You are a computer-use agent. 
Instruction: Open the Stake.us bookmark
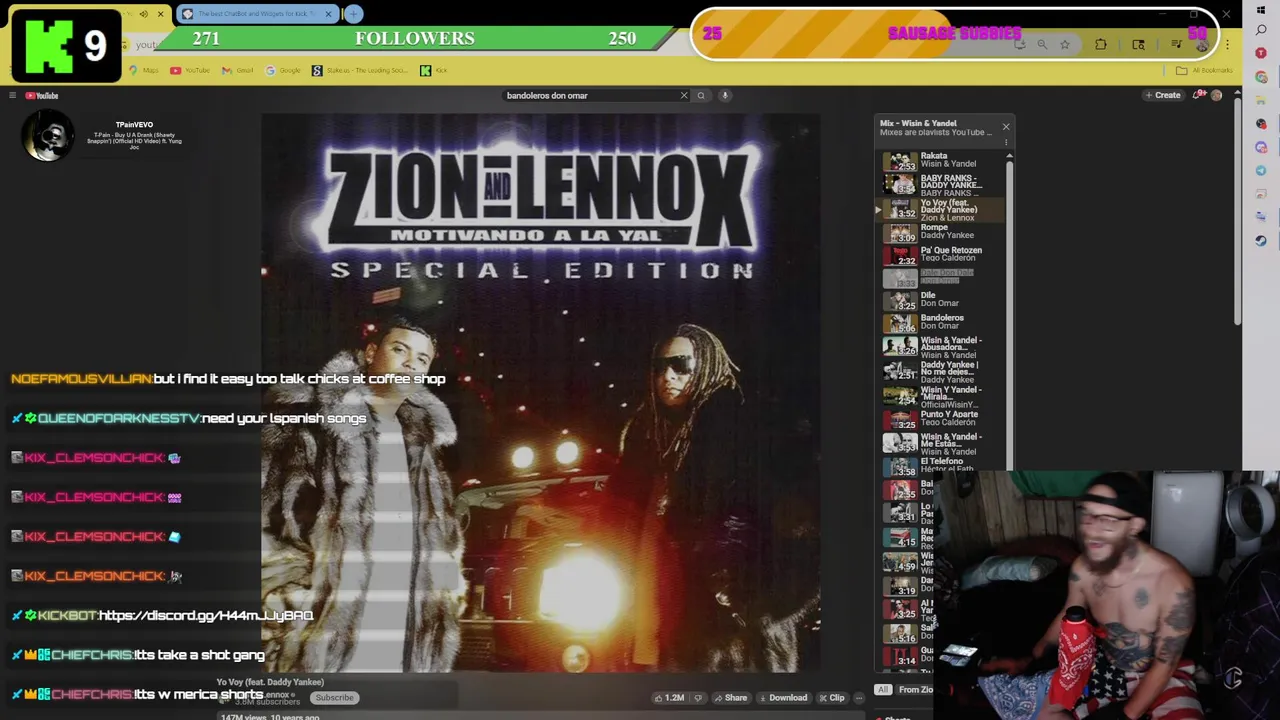click(x=360, y=70)
